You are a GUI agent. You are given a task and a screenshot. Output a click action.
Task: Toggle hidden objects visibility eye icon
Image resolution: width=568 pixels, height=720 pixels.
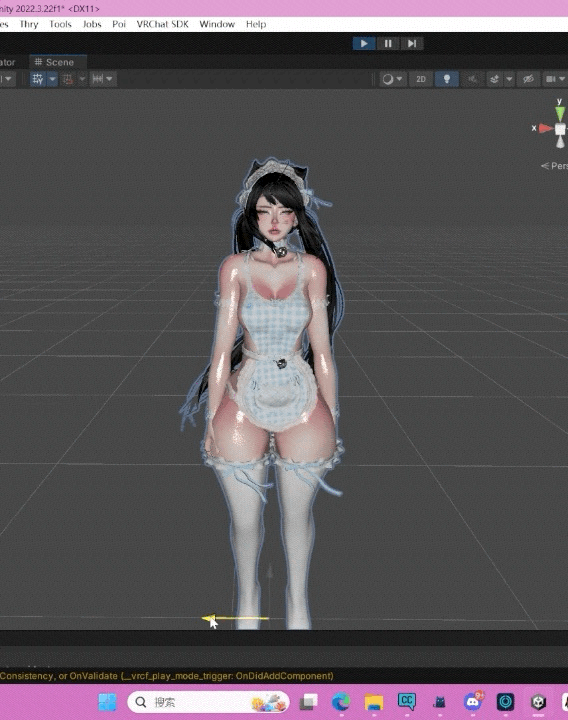point(528,79)
